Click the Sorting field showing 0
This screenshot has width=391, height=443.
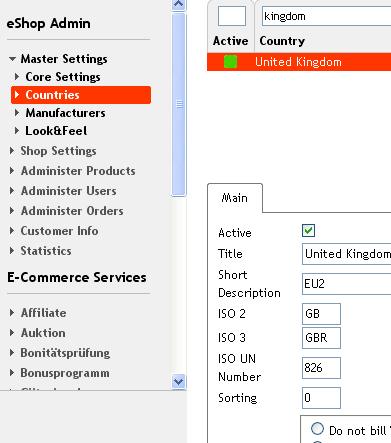tap(321, 398)
